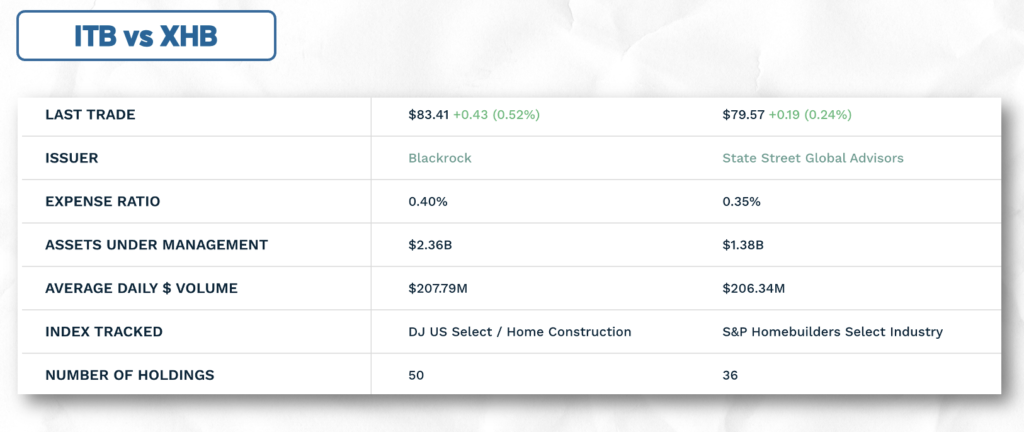1024x432 pixels.
Task: Click ITB last trade price $83.41
Action: point(428,115)
